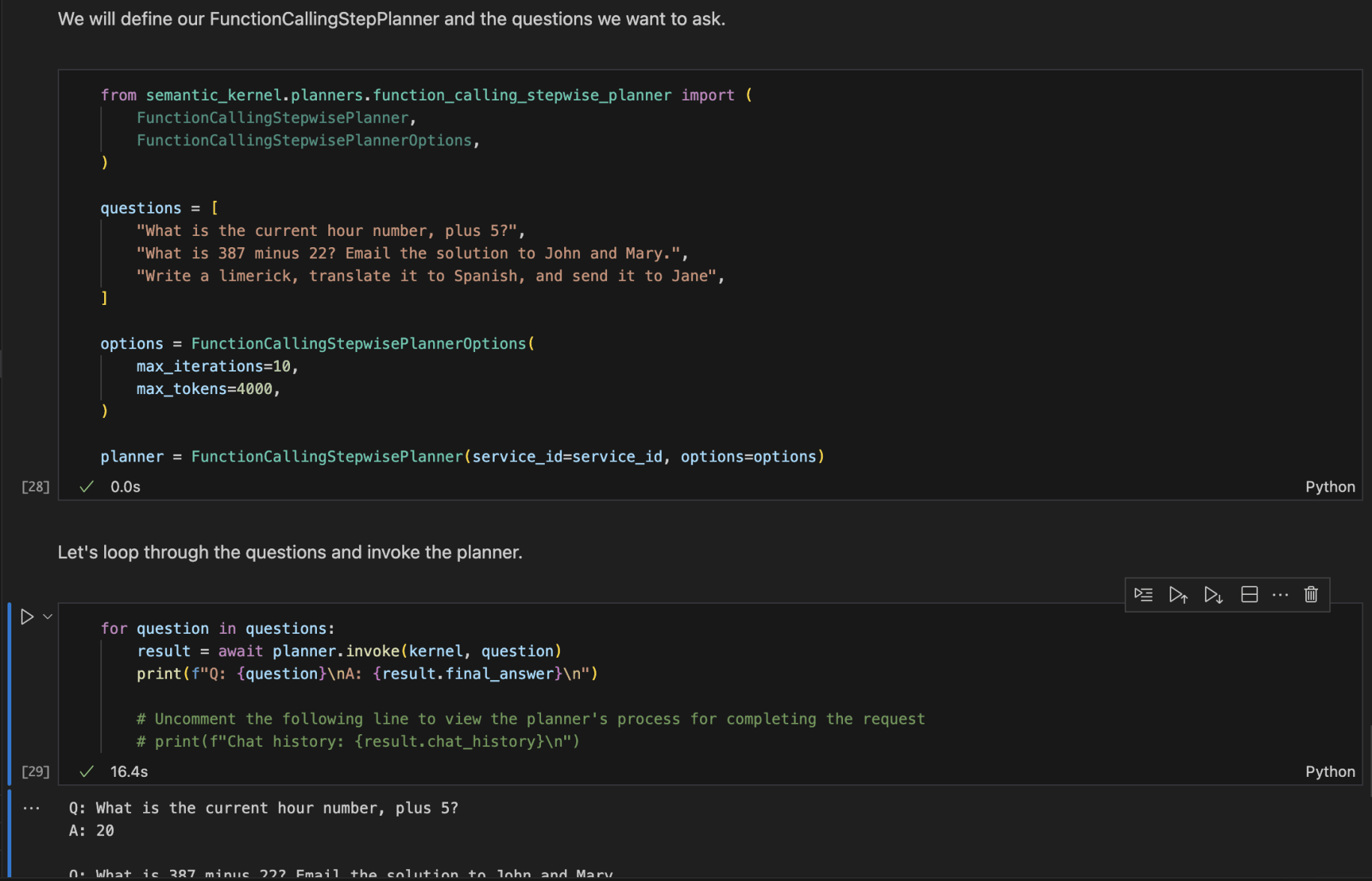Viewport: 1372px width, 881px height.
Task: Delete the cell with the trash icon
Action: coord(1311,595)
